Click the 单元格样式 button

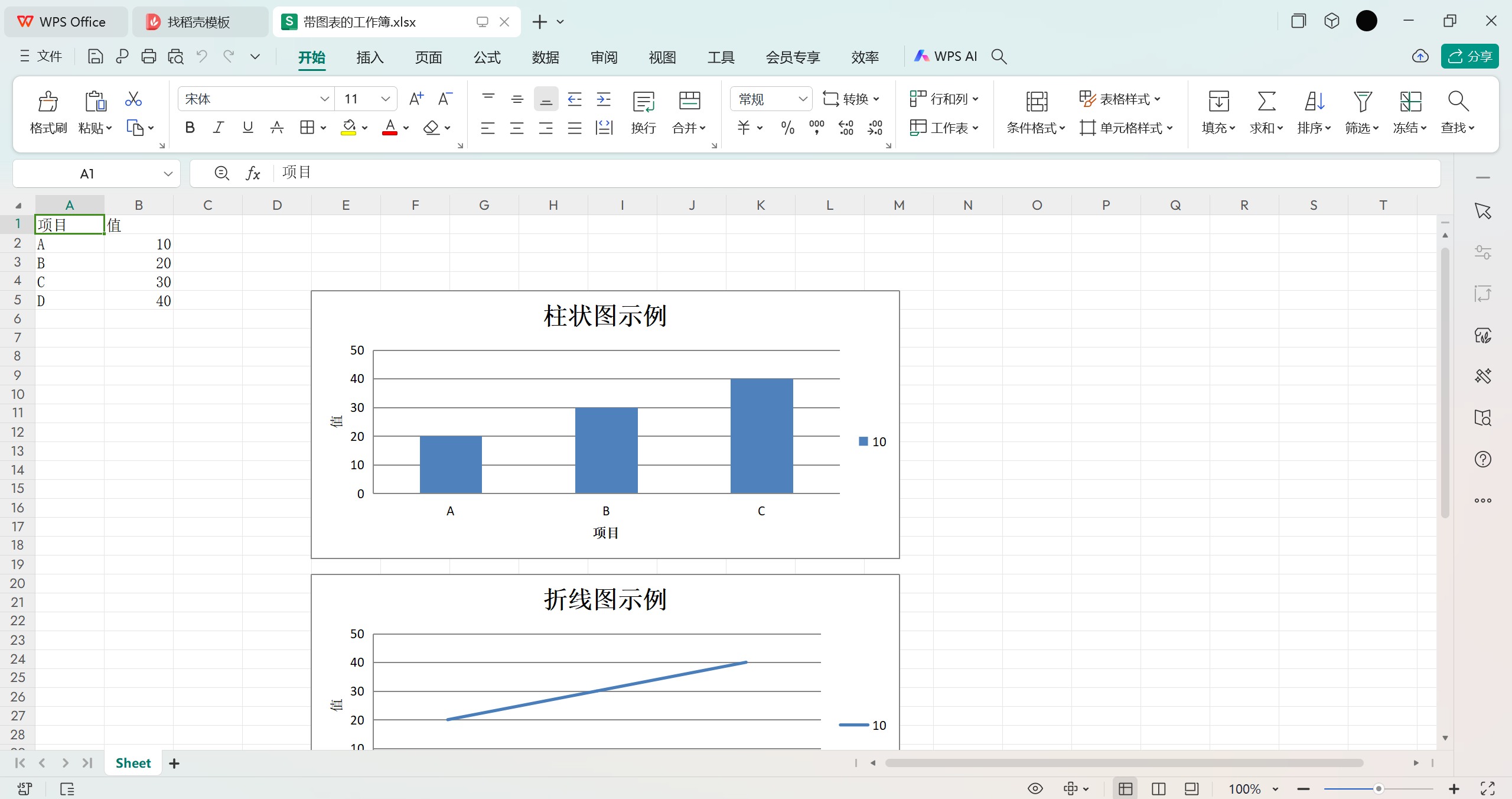point(1126,128)
